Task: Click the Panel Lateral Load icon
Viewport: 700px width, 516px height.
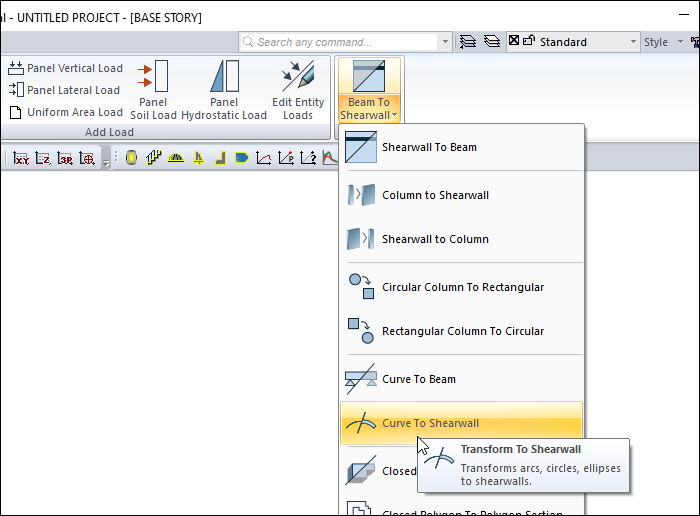Action: [x=16, y=90]
